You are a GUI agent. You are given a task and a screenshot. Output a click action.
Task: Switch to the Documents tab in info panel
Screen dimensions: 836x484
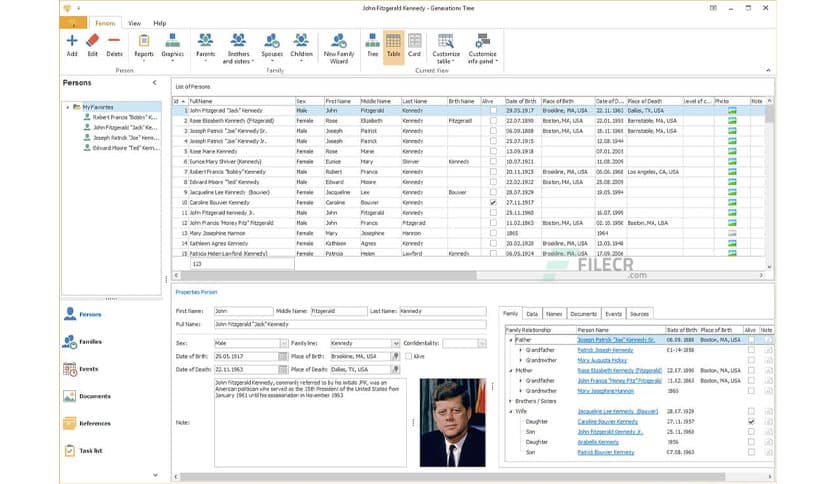coord(584,314)
